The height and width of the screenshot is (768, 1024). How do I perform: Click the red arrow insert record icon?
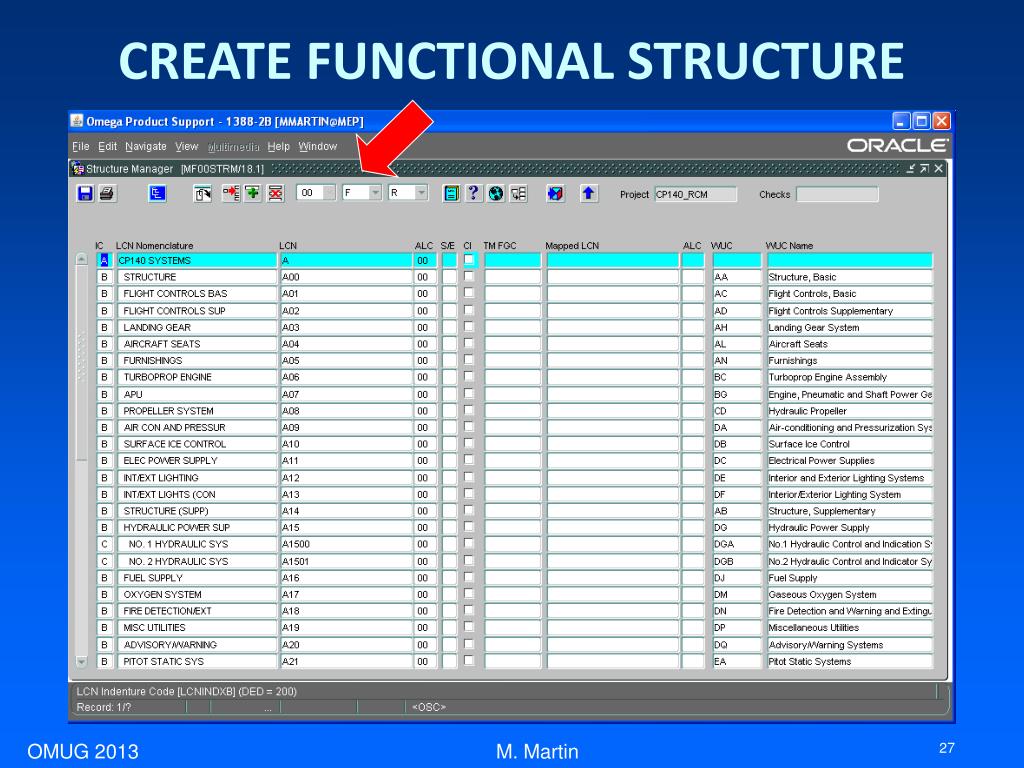[231, 193]
